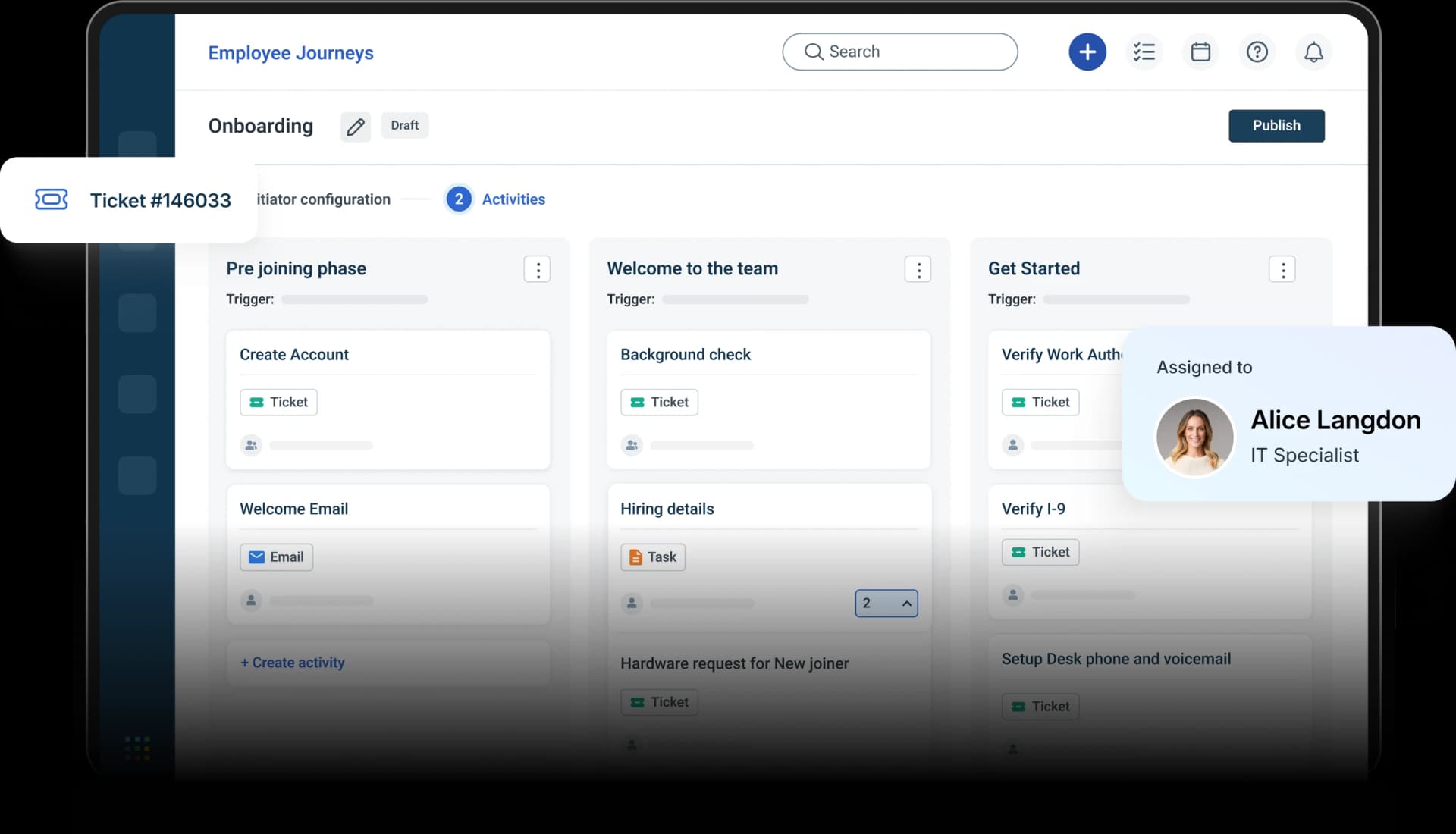The image size is (1456, 834).
Task: Open Get Started three-dot menu
Action: pos(1282,269)
